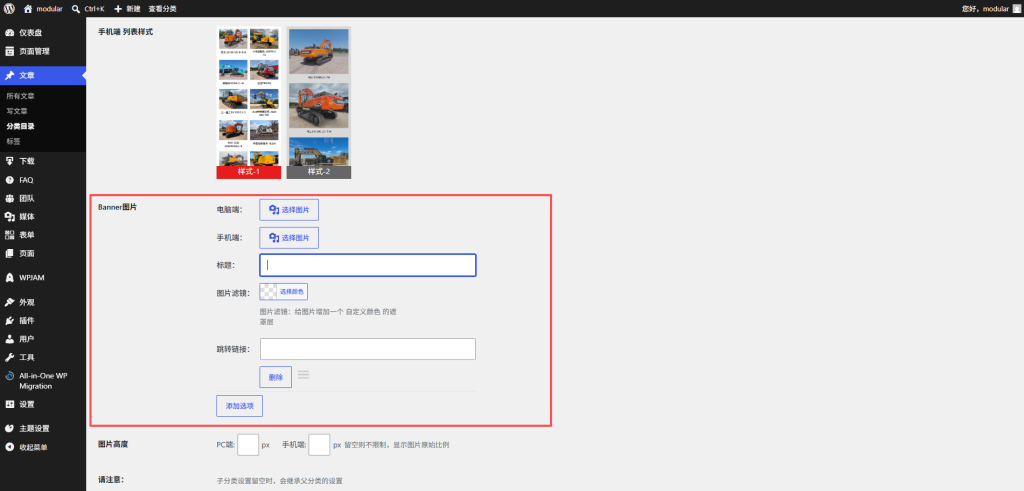Open the 写文章 submenu

17,111
